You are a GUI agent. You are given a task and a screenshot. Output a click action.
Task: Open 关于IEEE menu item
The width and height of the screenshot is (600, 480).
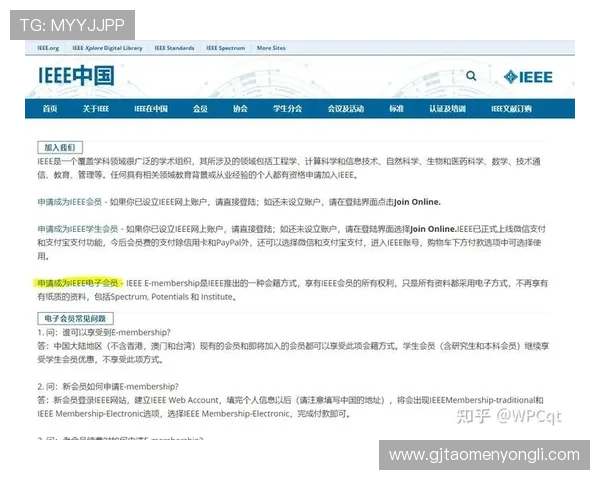pos(96,109)
